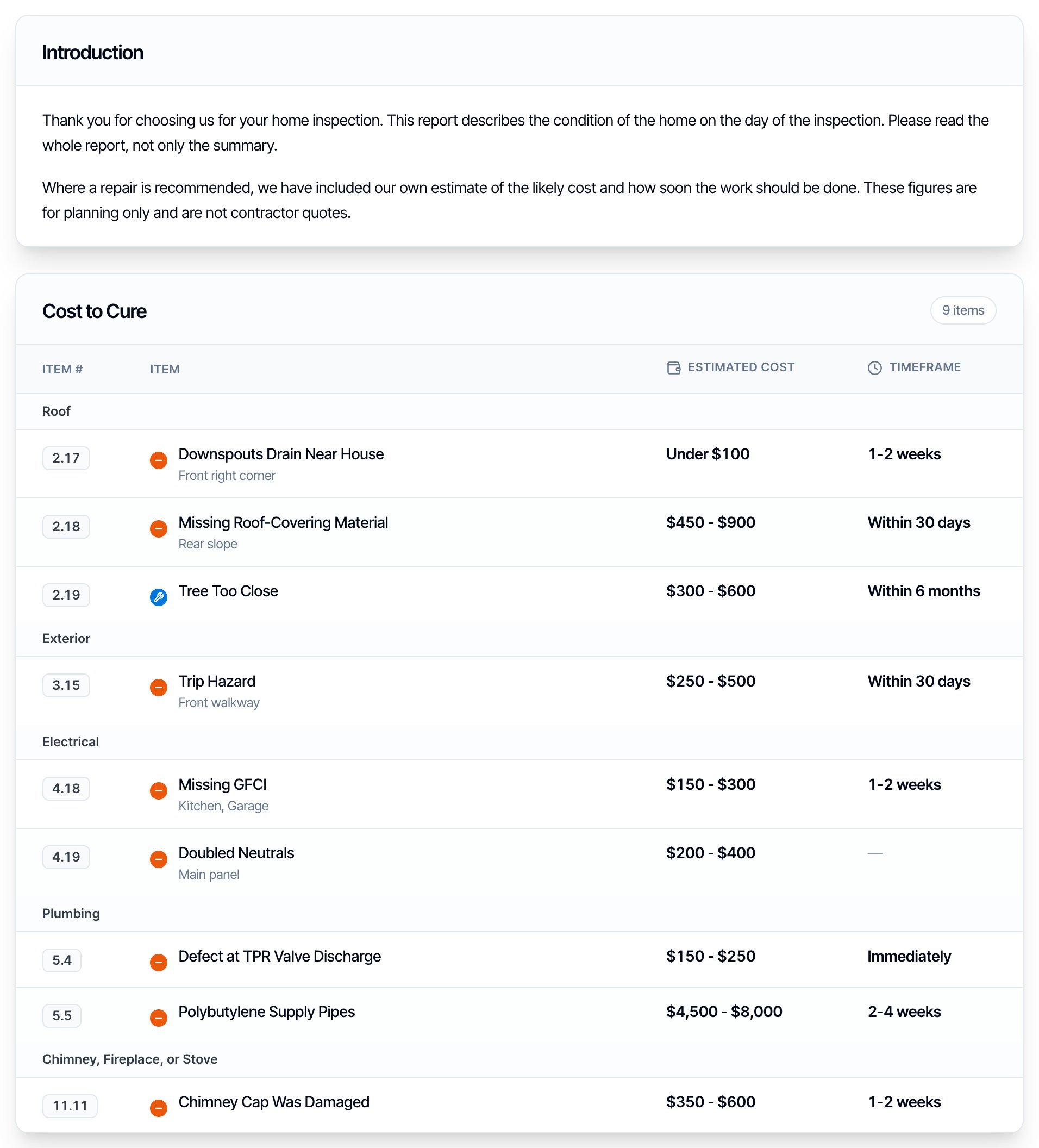Image resolution: width=1039 pixels, height=1148 pixels.
Task: Select the 4.19 item number badge
Action: click(66, 857)
